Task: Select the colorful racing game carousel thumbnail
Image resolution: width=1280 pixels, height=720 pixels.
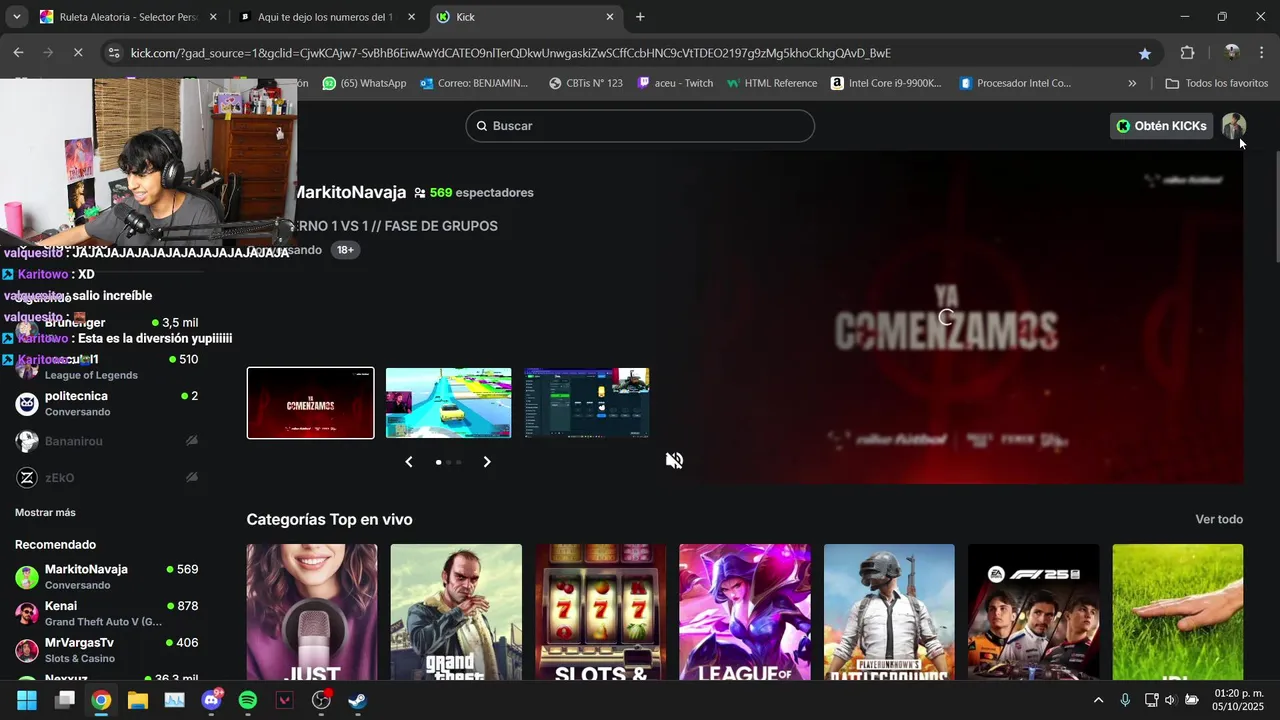Action: click(x=449, y=403)
